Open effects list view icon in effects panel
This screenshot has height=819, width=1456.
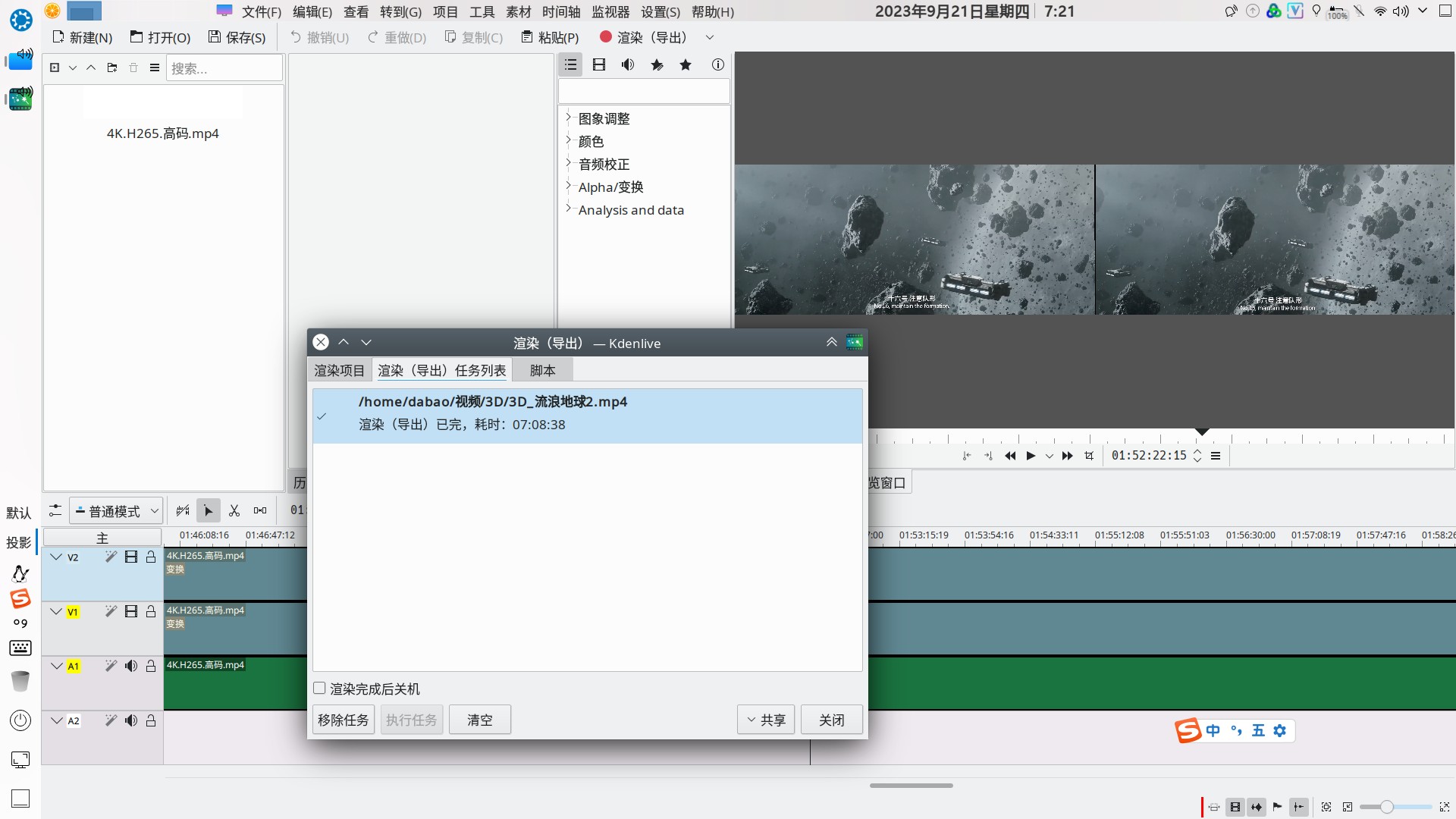click(x=571, y=65)
